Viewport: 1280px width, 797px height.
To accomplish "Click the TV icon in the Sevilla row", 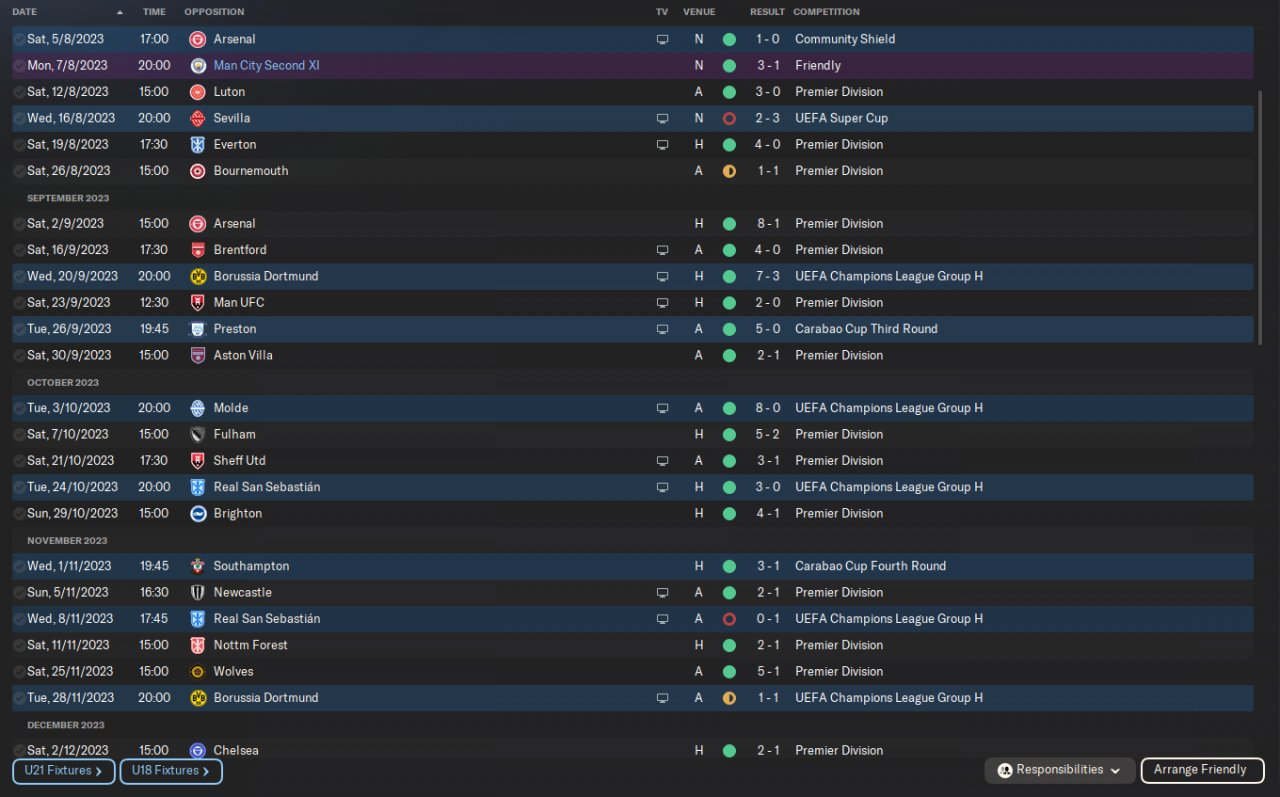I will click(x=661, y=118).
